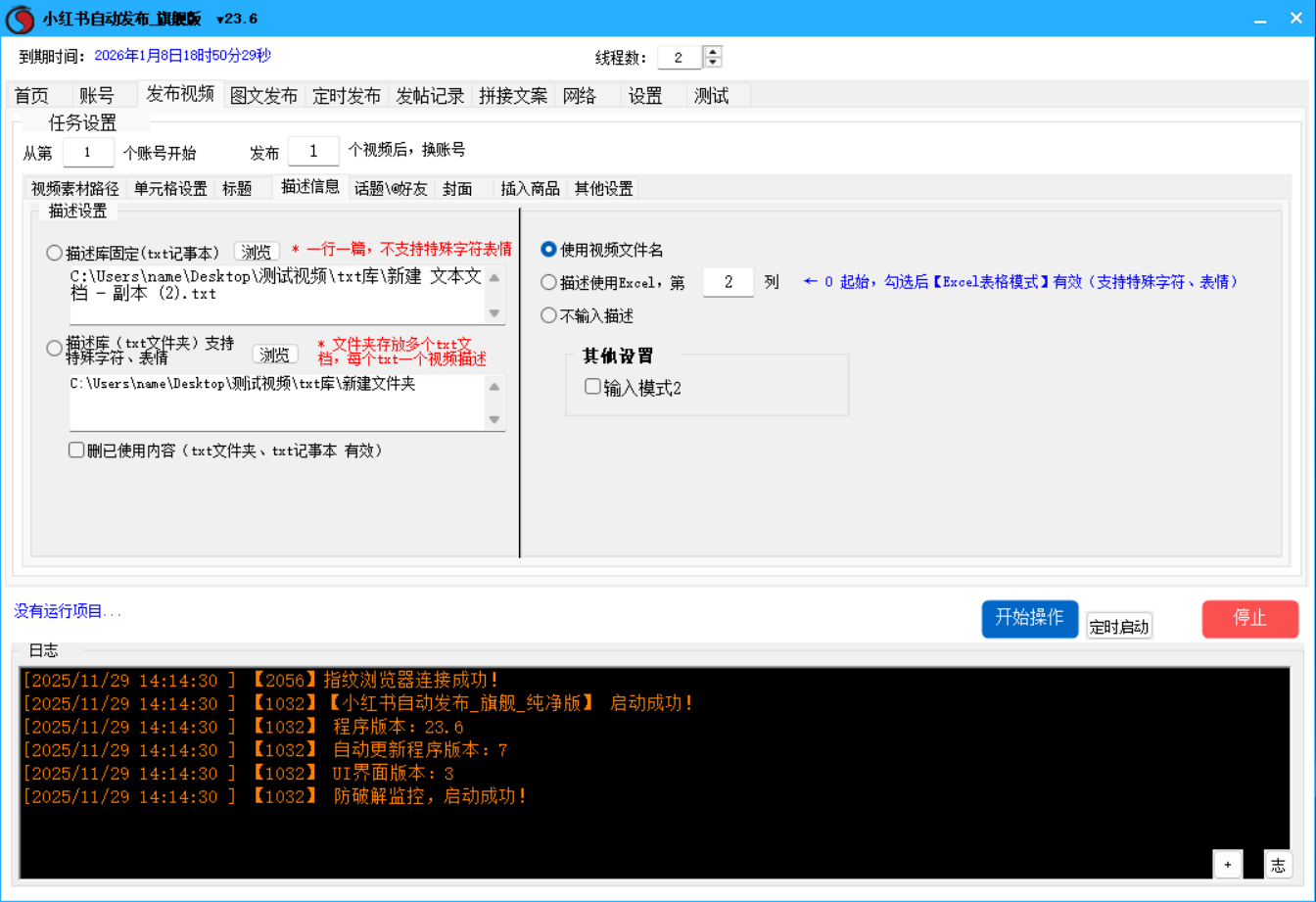Click the Excel column number input field
1316x902 pixels.
(x=728, y=282)
